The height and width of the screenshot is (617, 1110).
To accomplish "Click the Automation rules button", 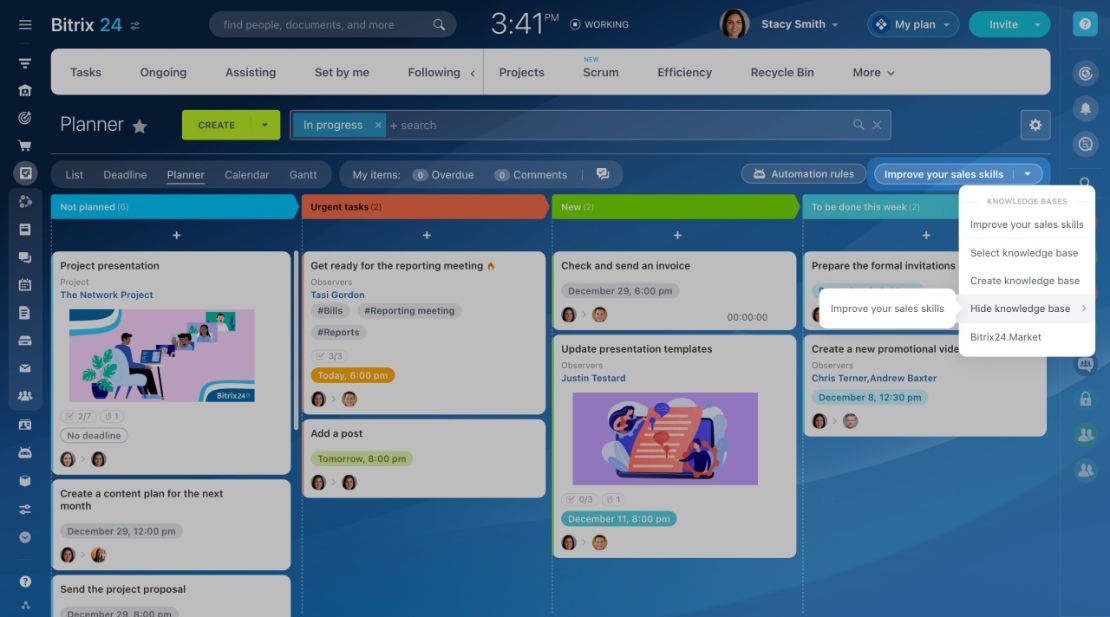I will [x=803, y=174].
